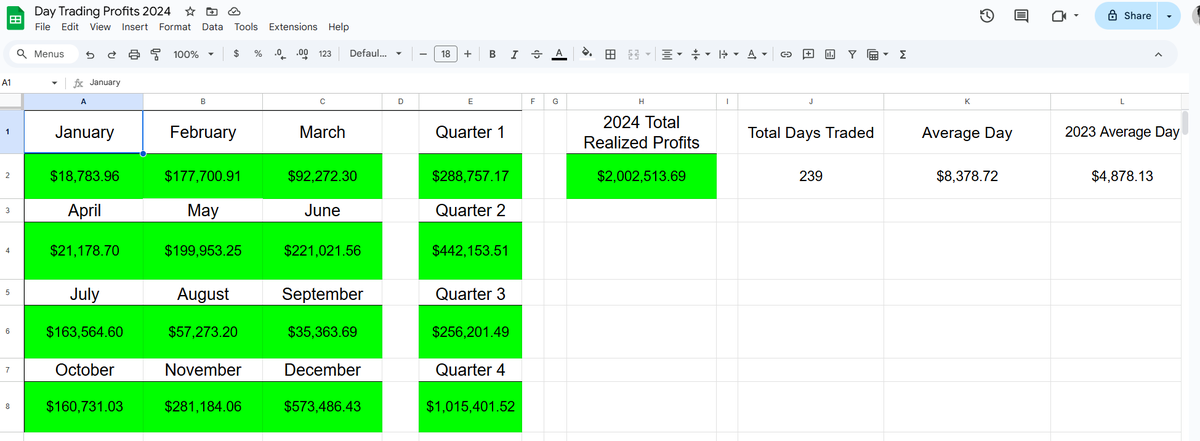Toggle bold formatting

click(x=492, y=54)
